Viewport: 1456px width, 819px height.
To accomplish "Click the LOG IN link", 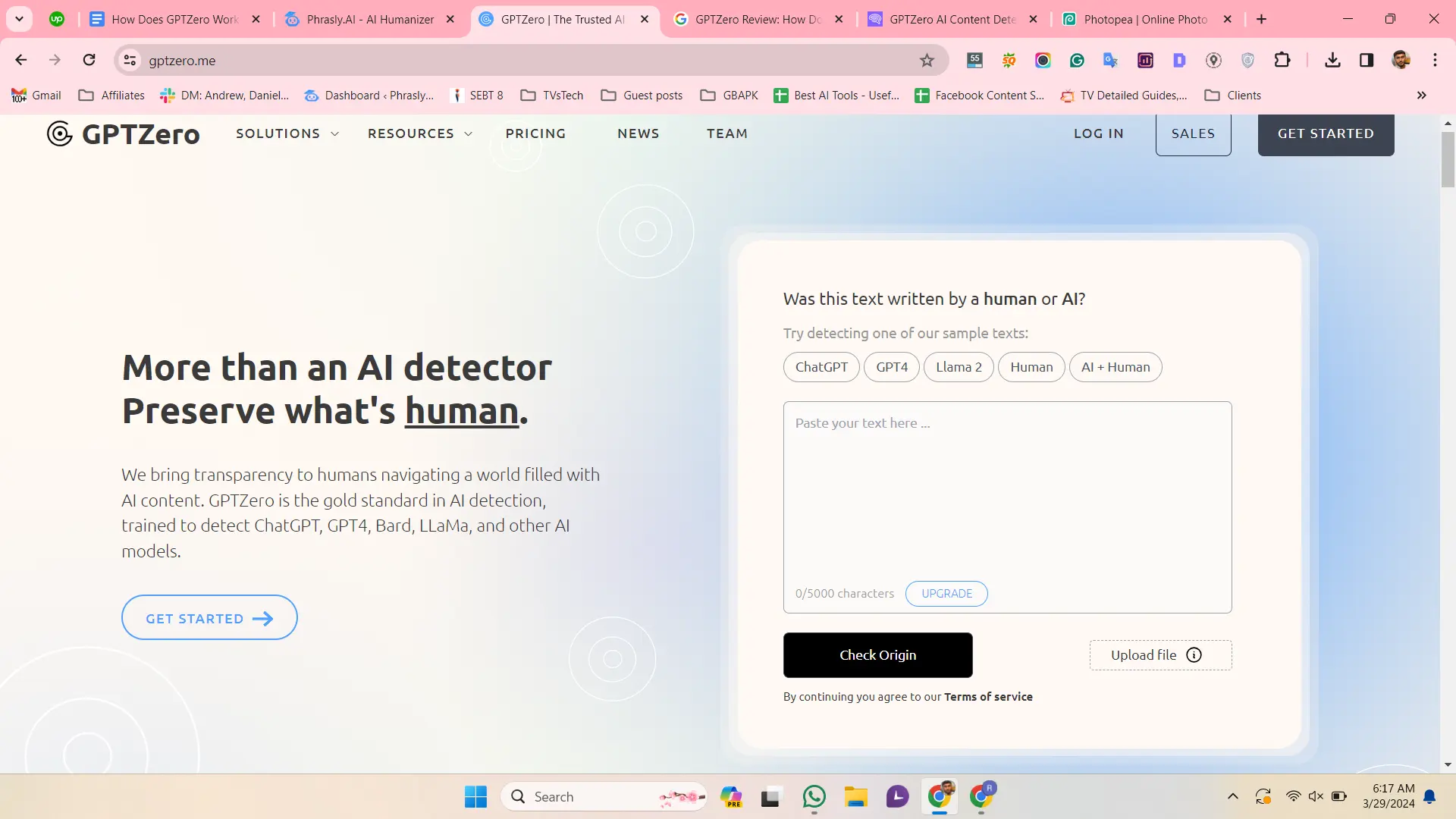I will point(1099,133).
